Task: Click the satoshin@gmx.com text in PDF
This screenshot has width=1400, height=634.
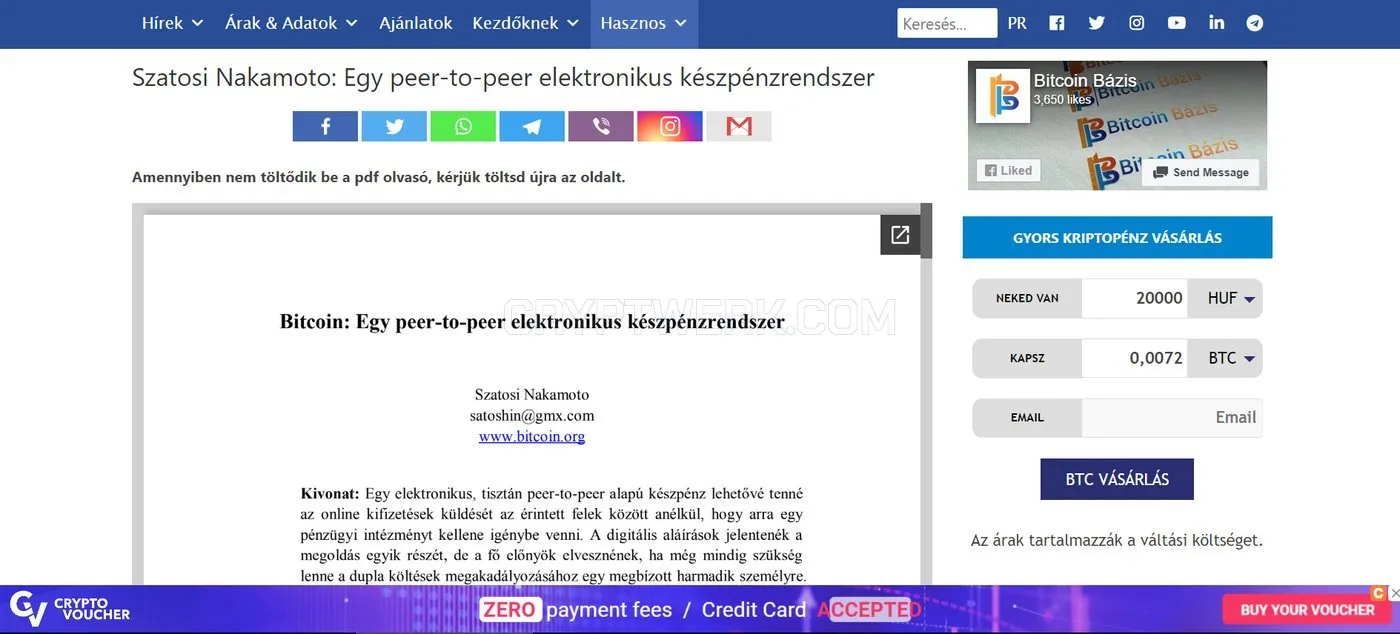Action: pos(532,416)
